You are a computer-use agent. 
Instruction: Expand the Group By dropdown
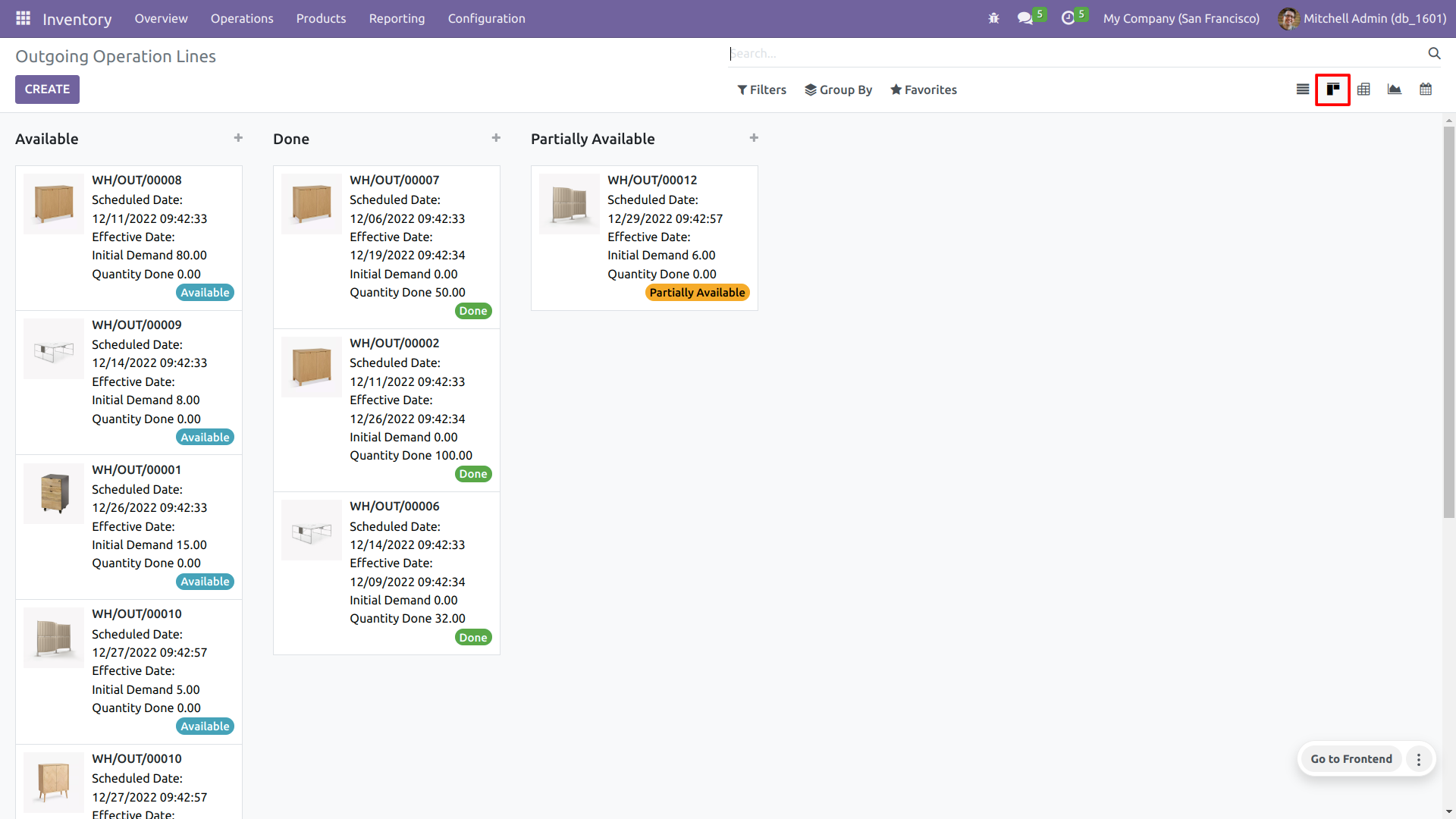838,89
